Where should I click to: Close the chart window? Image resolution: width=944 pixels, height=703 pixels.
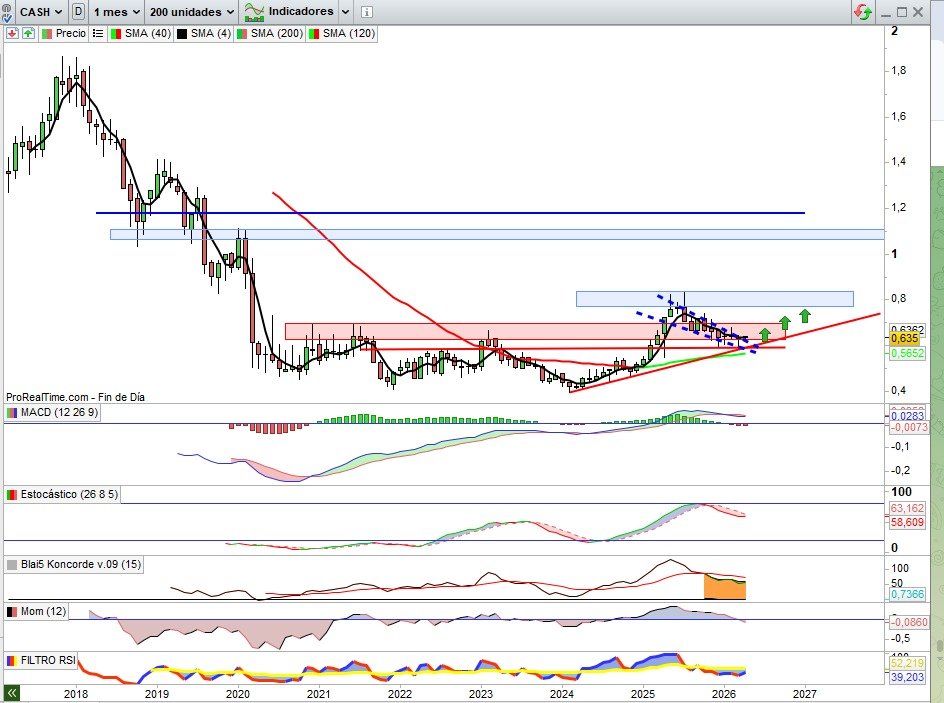pyautogui.click(x=918, y=11)
